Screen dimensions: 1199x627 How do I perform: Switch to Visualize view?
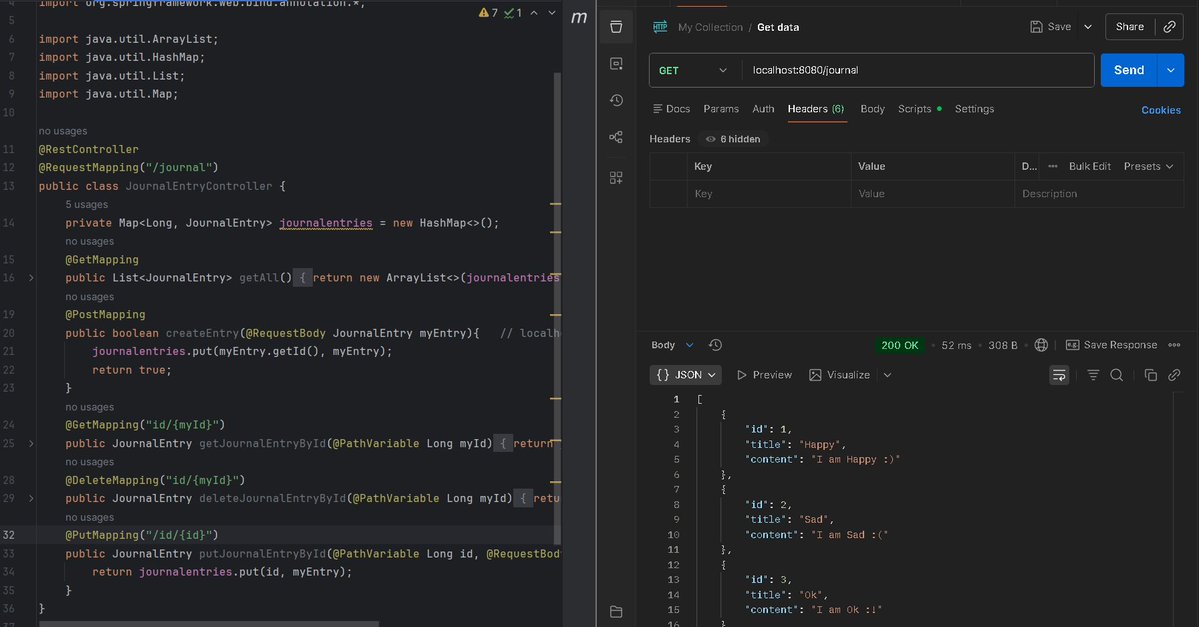click(839, 375)
